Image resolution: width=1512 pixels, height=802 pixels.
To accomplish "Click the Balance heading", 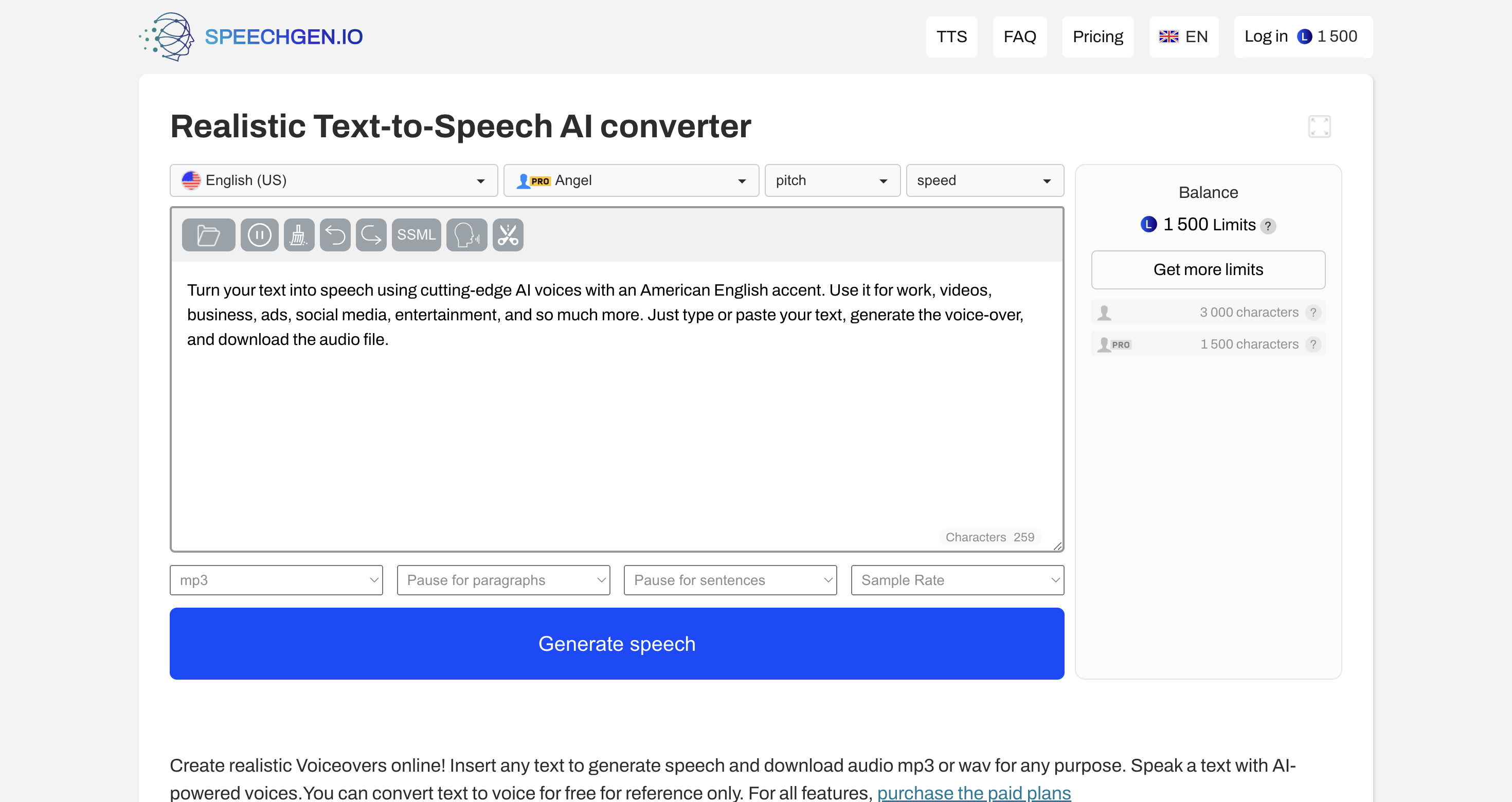I will (x=1208, y=192).
